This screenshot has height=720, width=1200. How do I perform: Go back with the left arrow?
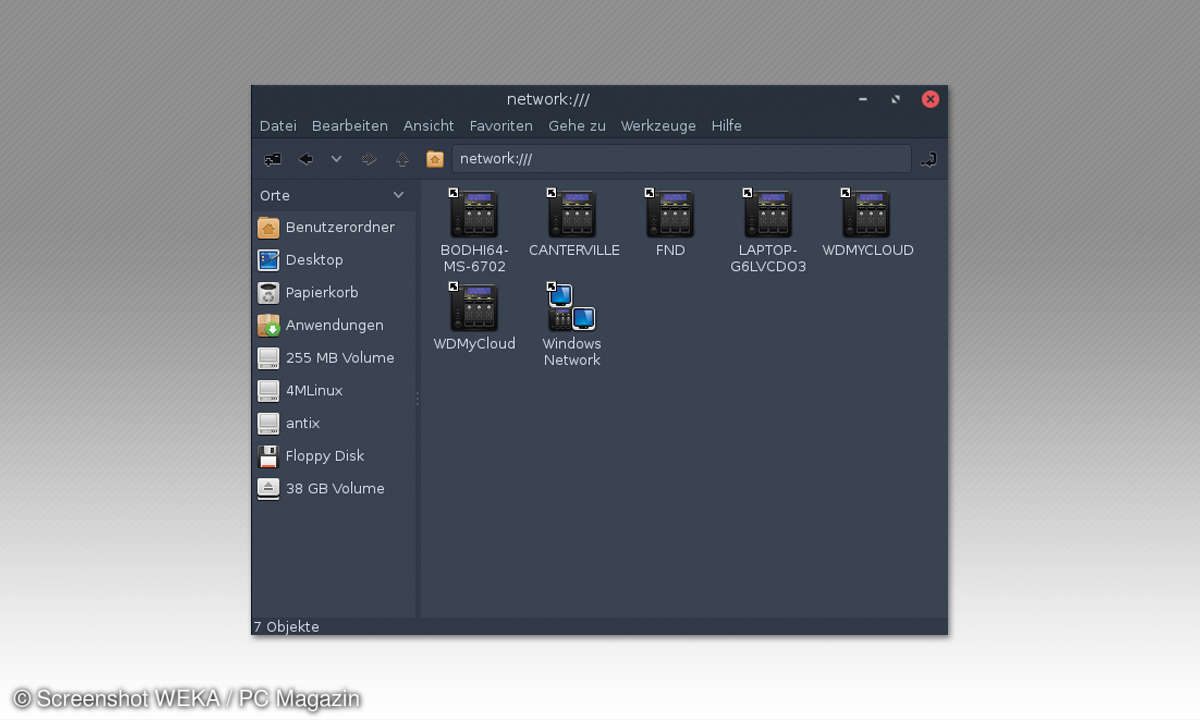(x=306, y=159)
